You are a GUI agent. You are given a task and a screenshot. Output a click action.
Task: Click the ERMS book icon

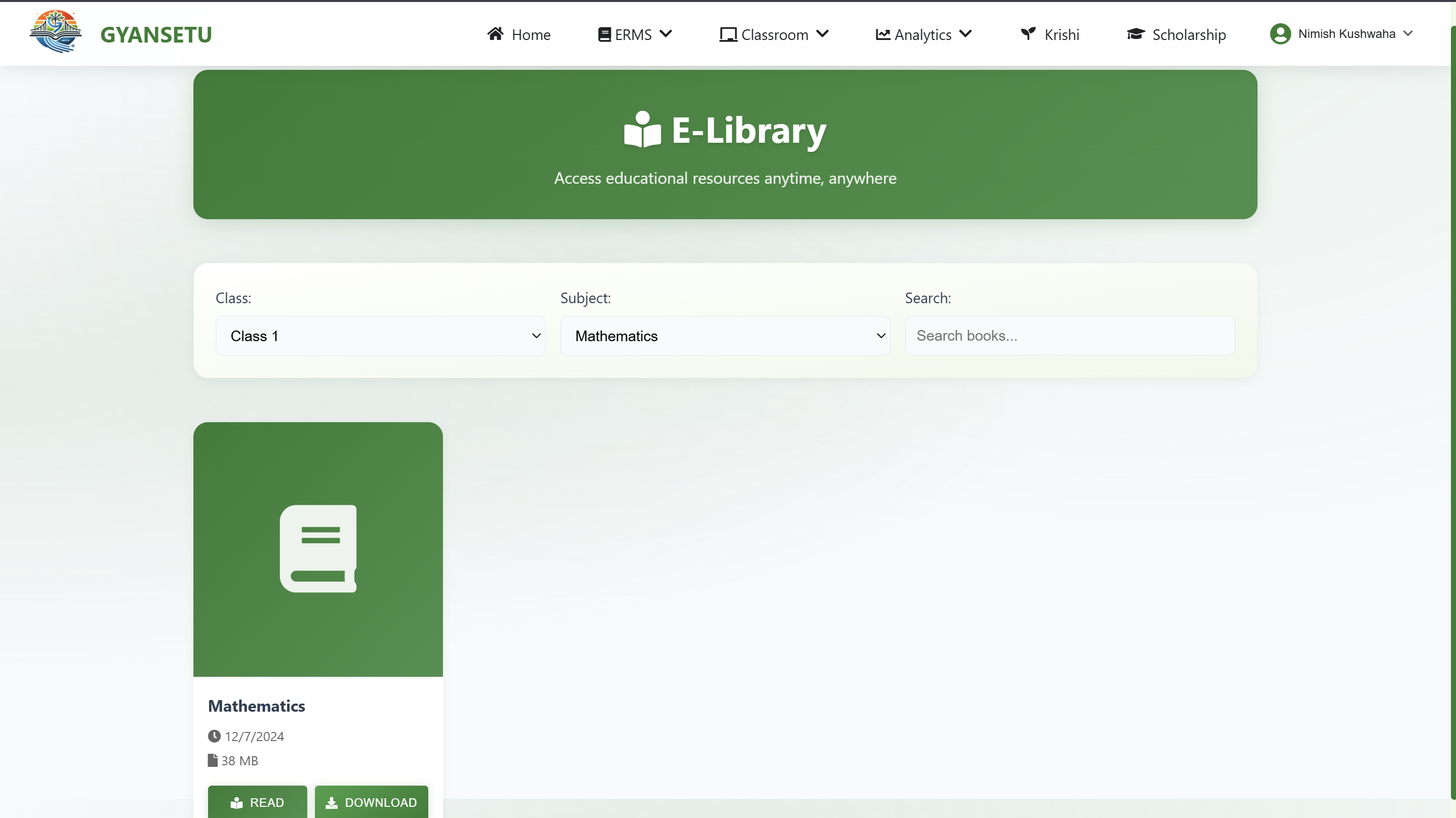604,34
